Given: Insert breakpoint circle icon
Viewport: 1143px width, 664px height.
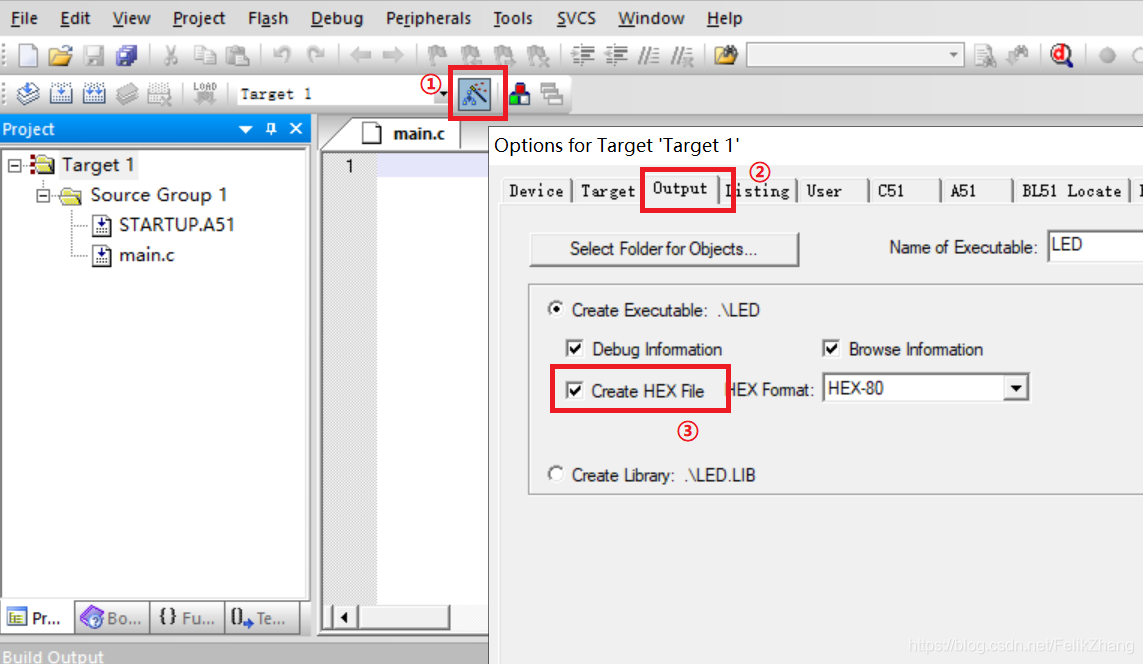Looking at the screenshot, I should 1107,55.
